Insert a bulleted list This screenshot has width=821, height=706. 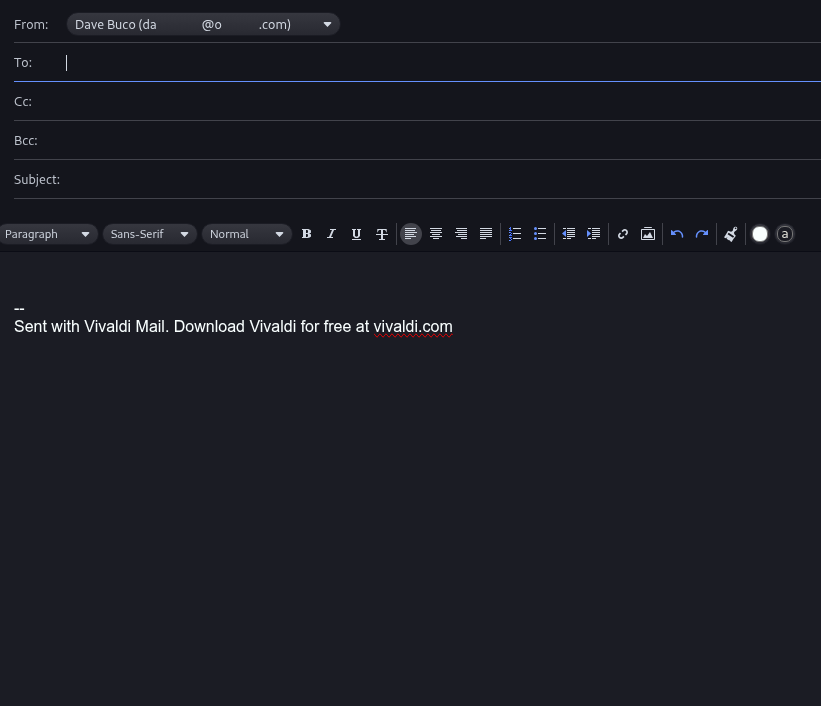tap(540, 234)
